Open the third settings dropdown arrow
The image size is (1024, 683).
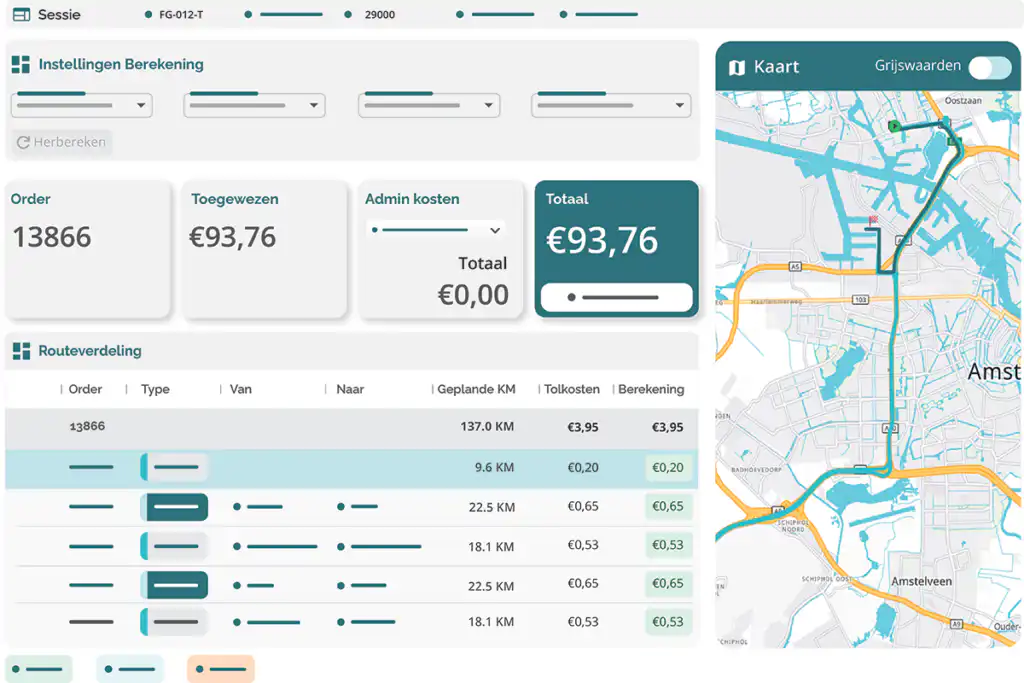488,105
